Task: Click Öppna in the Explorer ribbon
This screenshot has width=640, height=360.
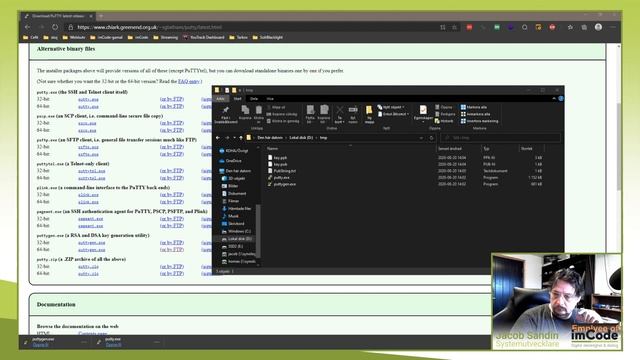Action: [444, 107]
